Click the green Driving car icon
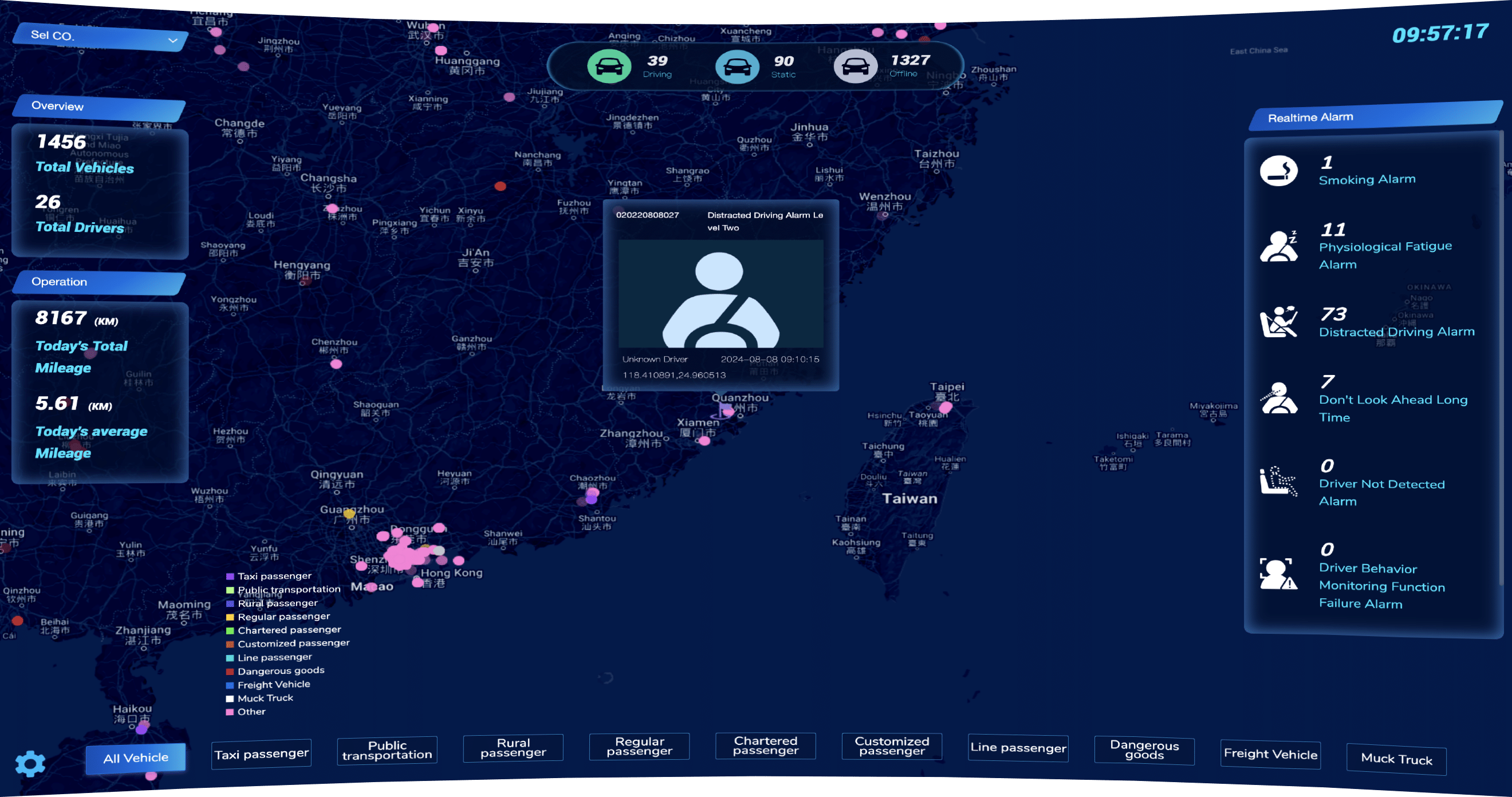This screenshot has width=1512, height=797. (x=609, y=66)
